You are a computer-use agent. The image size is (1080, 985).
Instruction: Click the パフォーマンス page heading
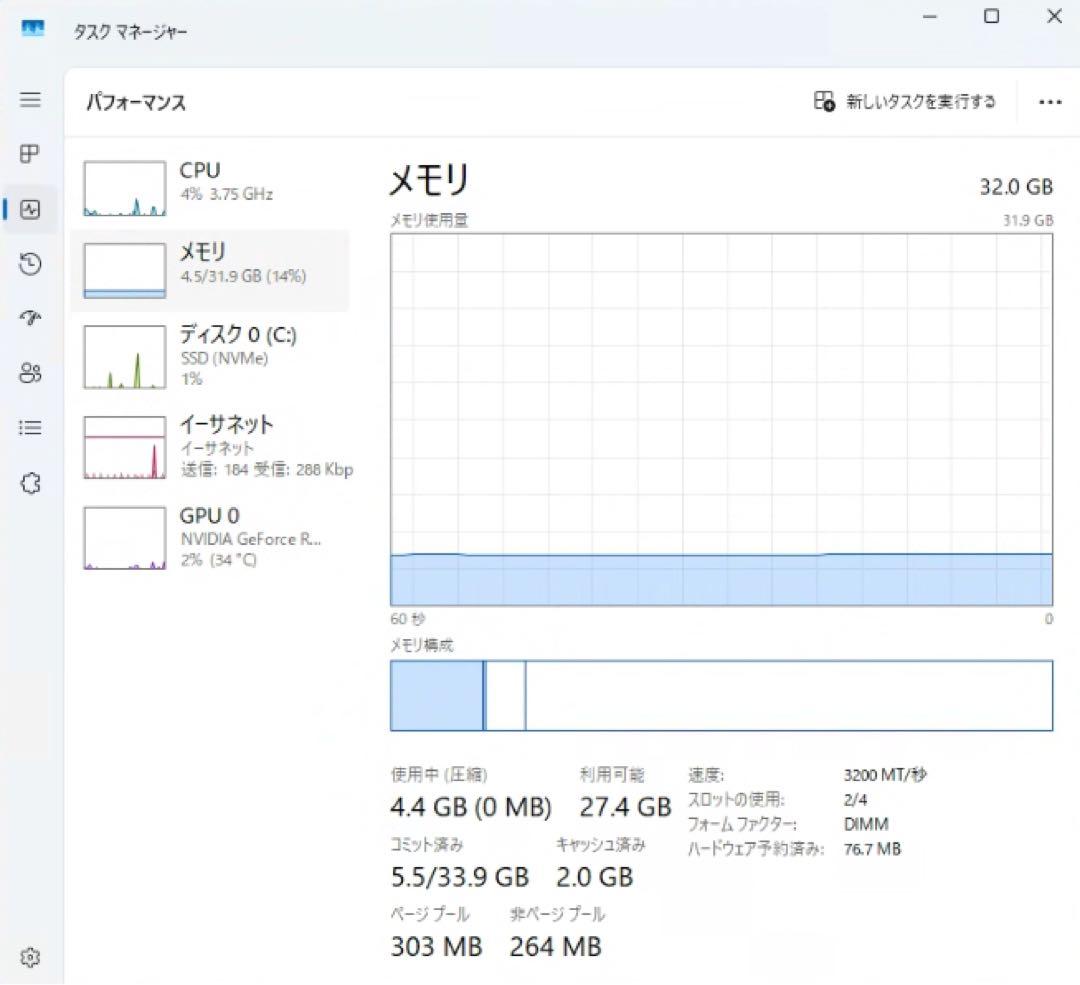click(x=136, y=102)
